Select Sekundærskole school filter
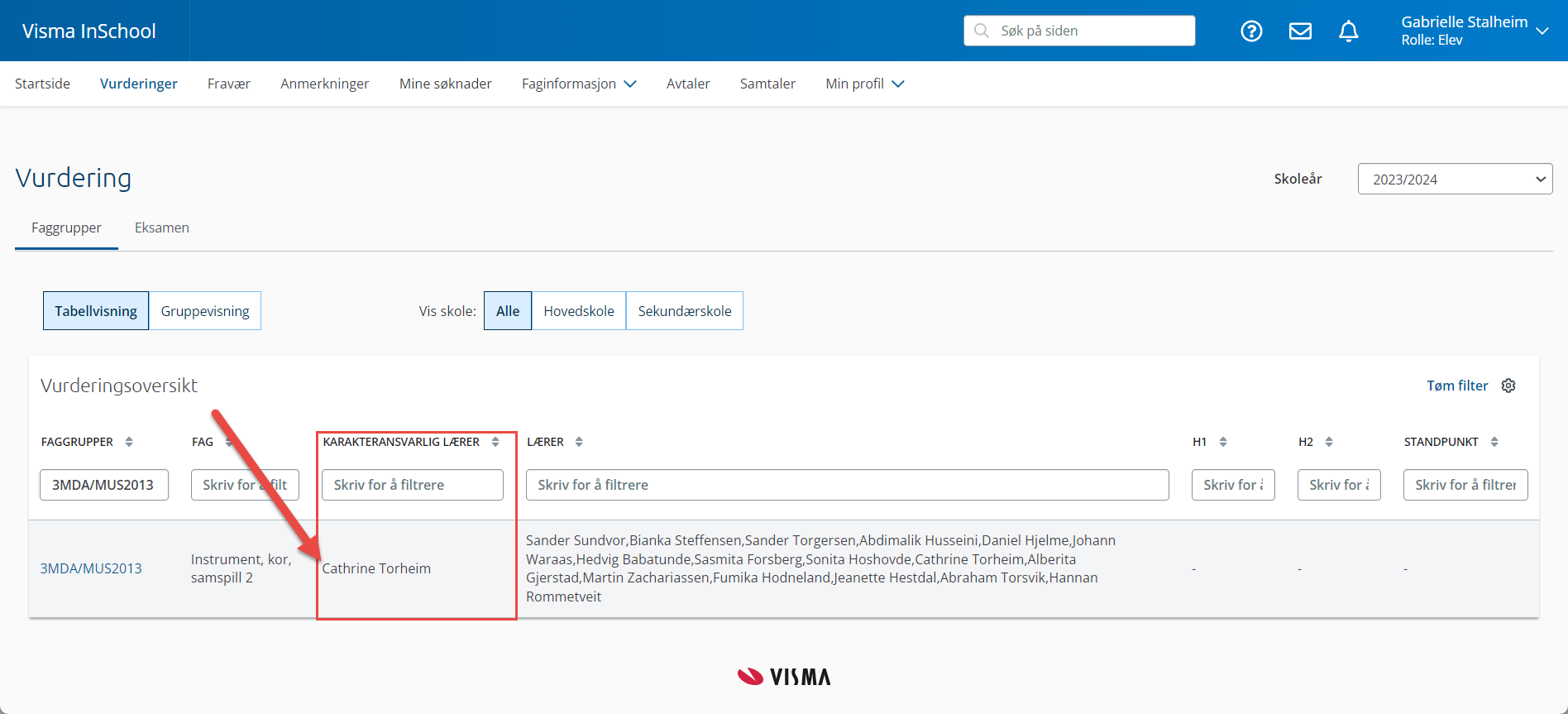The width and height of the screenshot is (1568, 714). point(684,311)
